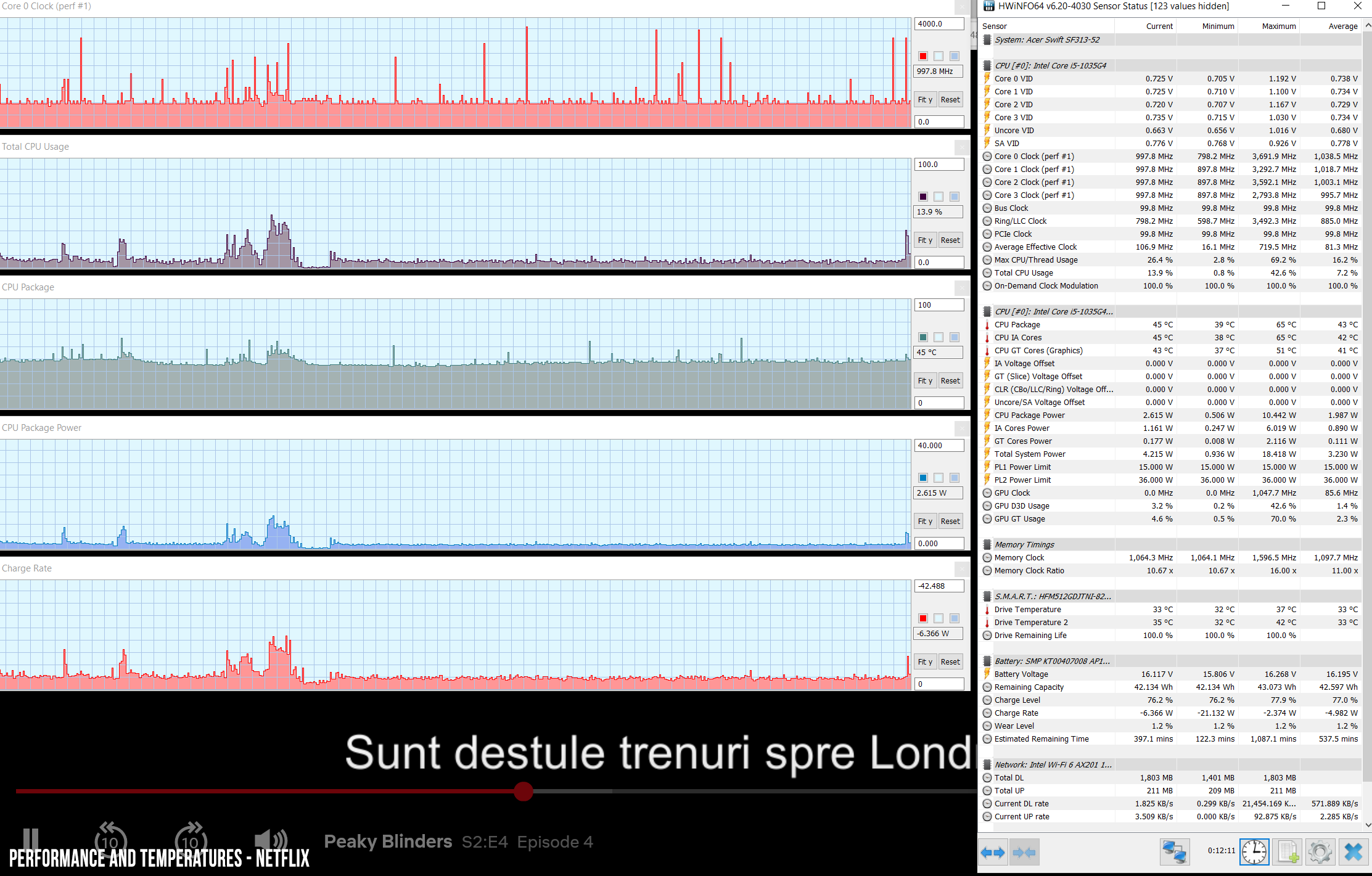Click the Average column header

point(1330,27)
